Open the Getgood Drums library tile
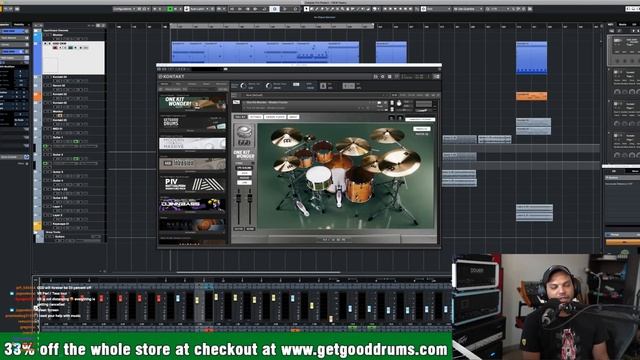Image resolution: width=640 pixels, height=360 pixels. (192, 122)
